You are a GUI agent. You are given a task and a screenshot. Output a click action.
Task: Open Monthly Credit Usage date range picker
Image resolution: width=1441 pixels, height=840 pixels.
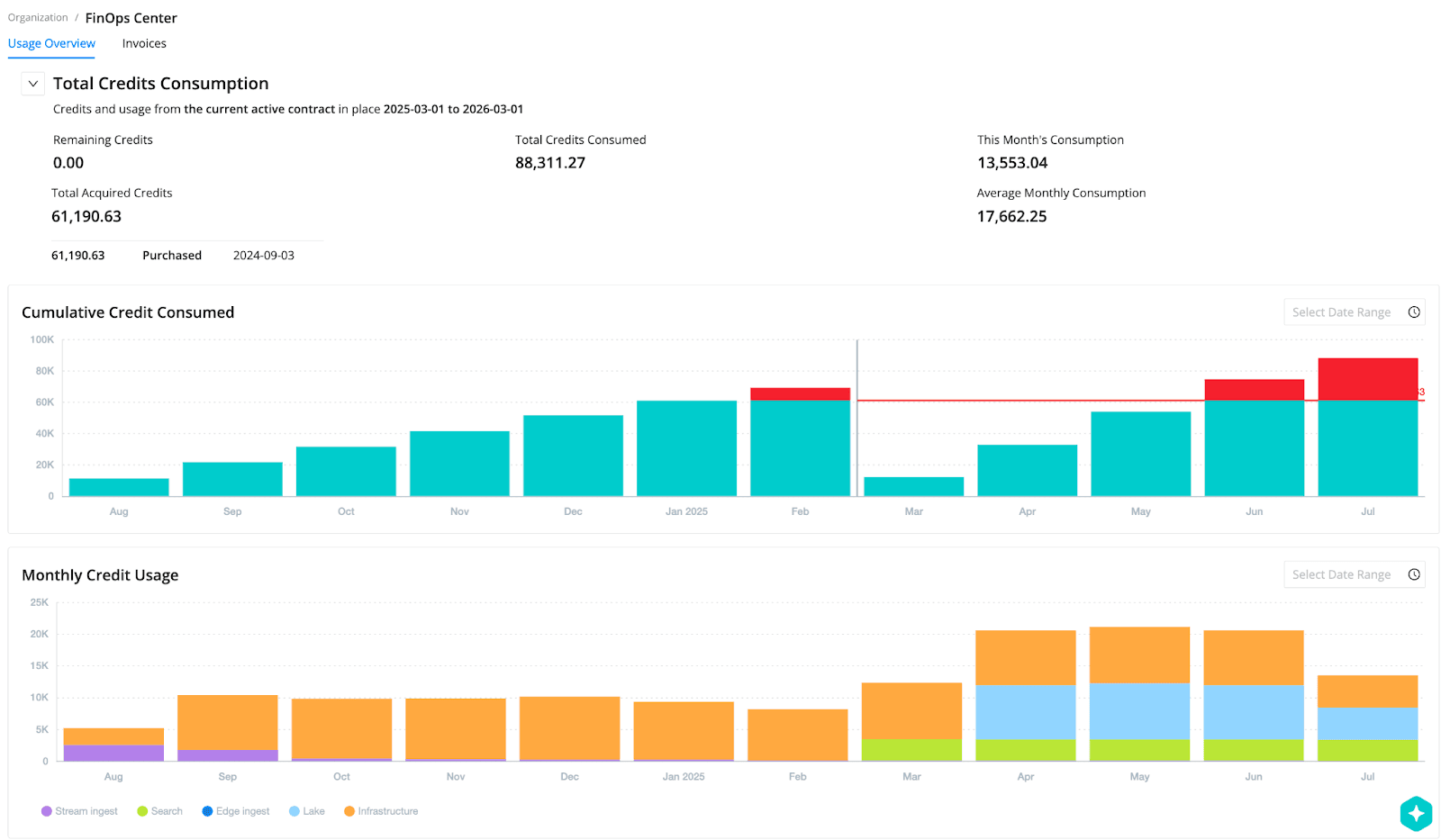[x=1341, y=574]
